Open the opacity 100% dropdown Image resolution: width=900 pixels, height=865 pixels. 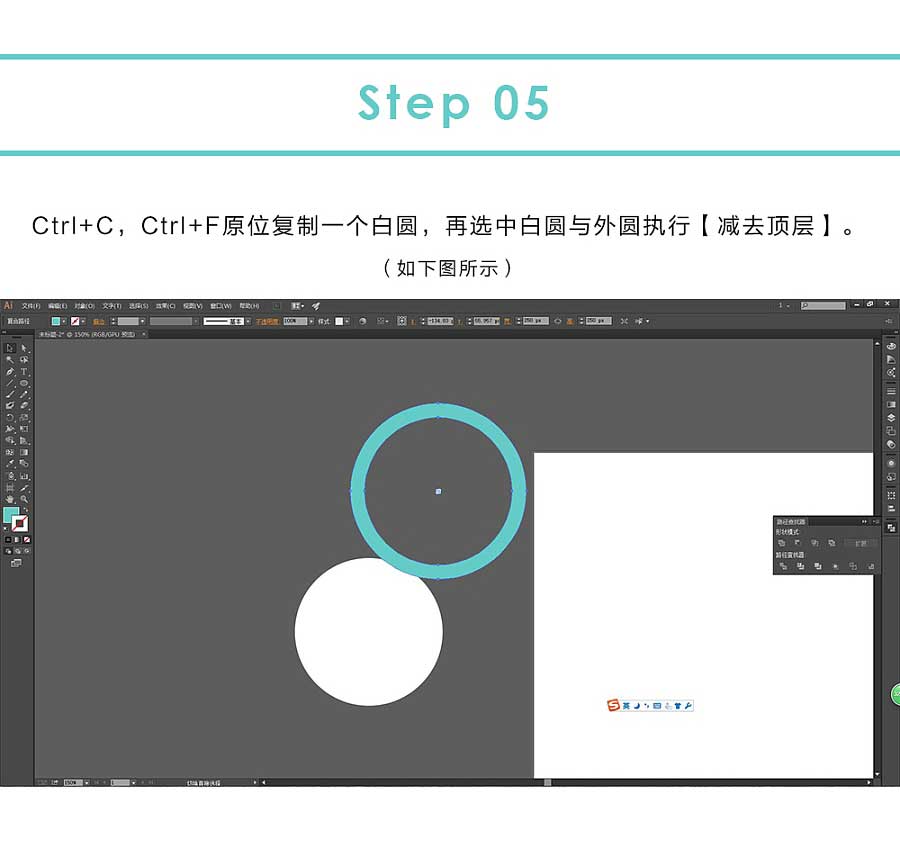click(312, 321)
